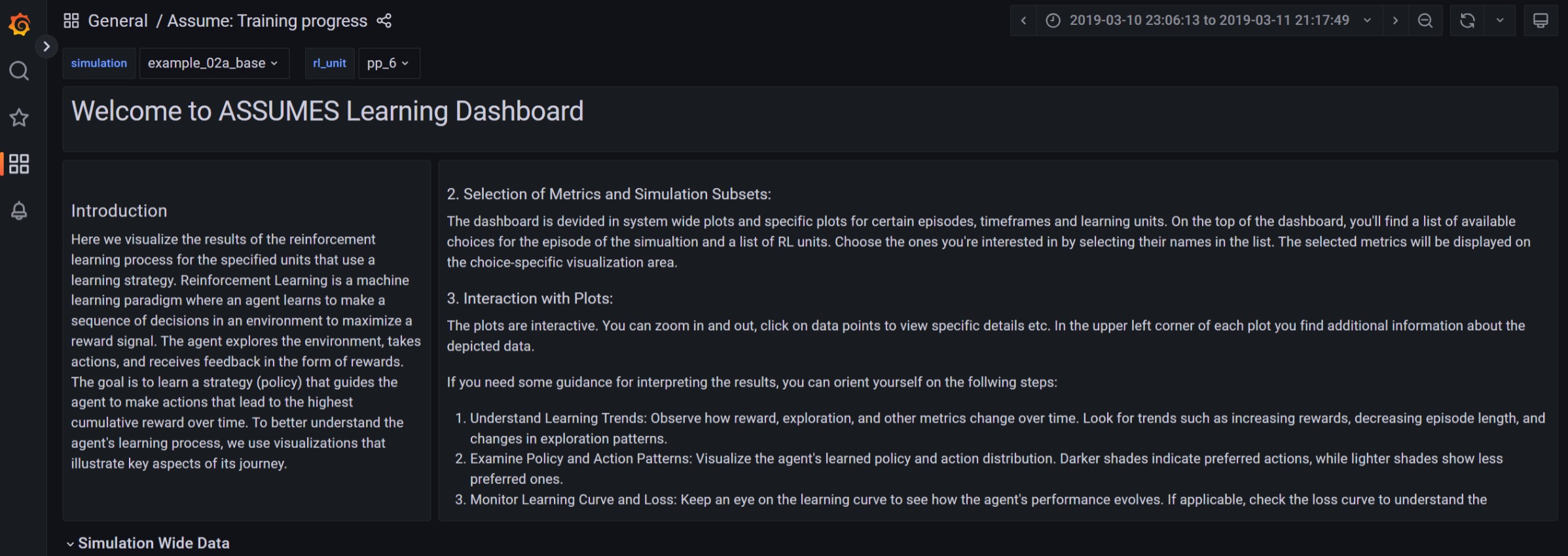Screen dimensions: 1568x556
Task: Click Assume: Training progress title
Action: [267, 21]
